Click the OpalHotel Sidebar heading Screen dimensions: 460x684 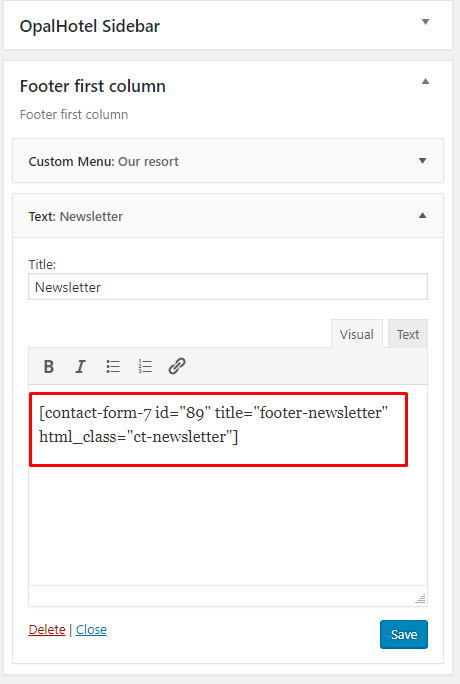[90, 26]
